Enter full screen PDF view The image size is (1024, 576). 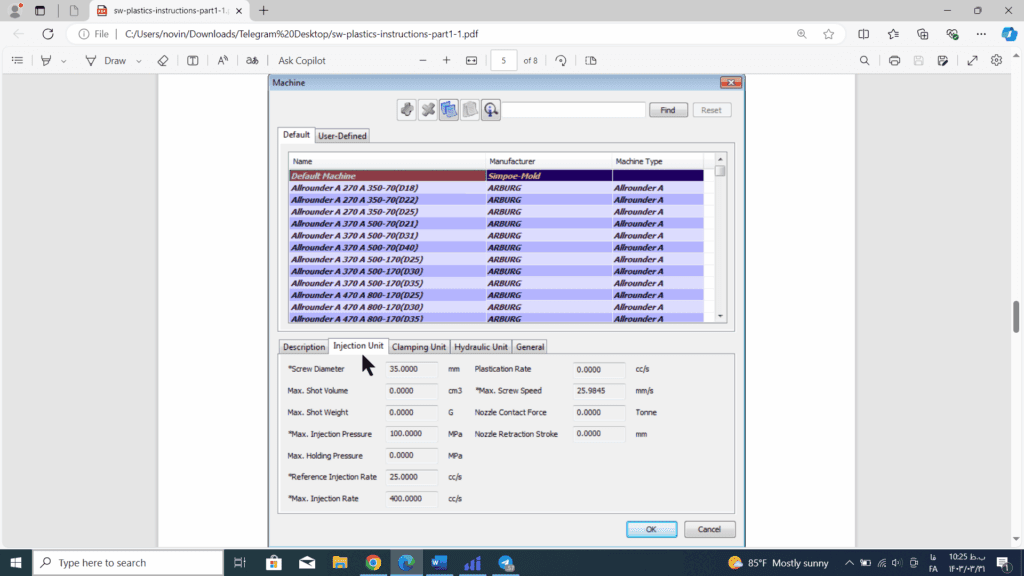972,61
